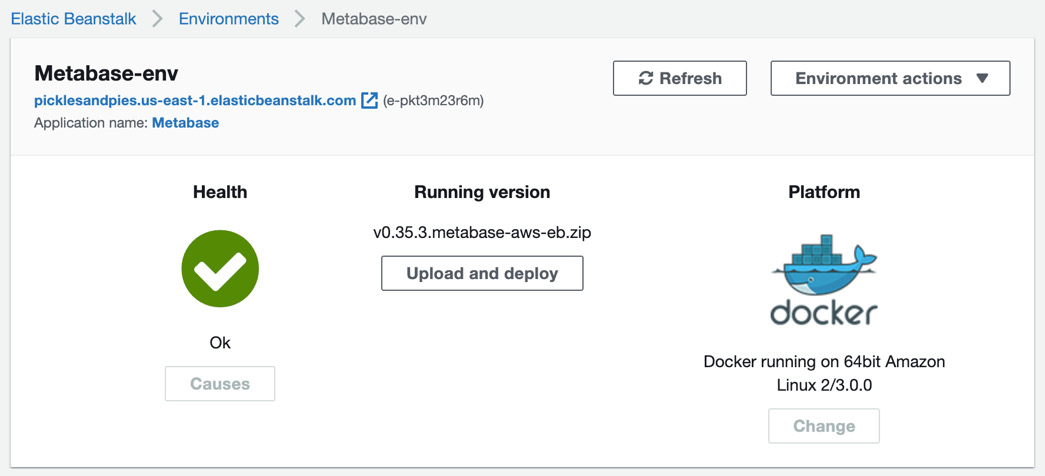Click the Upload and deploy button

coord(482,273)
